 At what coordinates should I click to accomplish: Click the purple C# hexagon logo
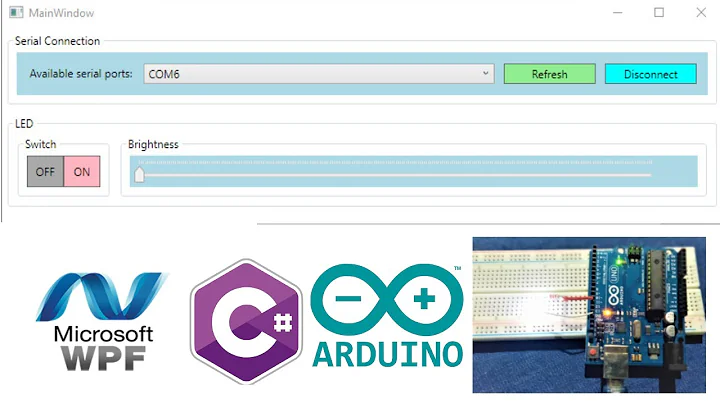246,321
